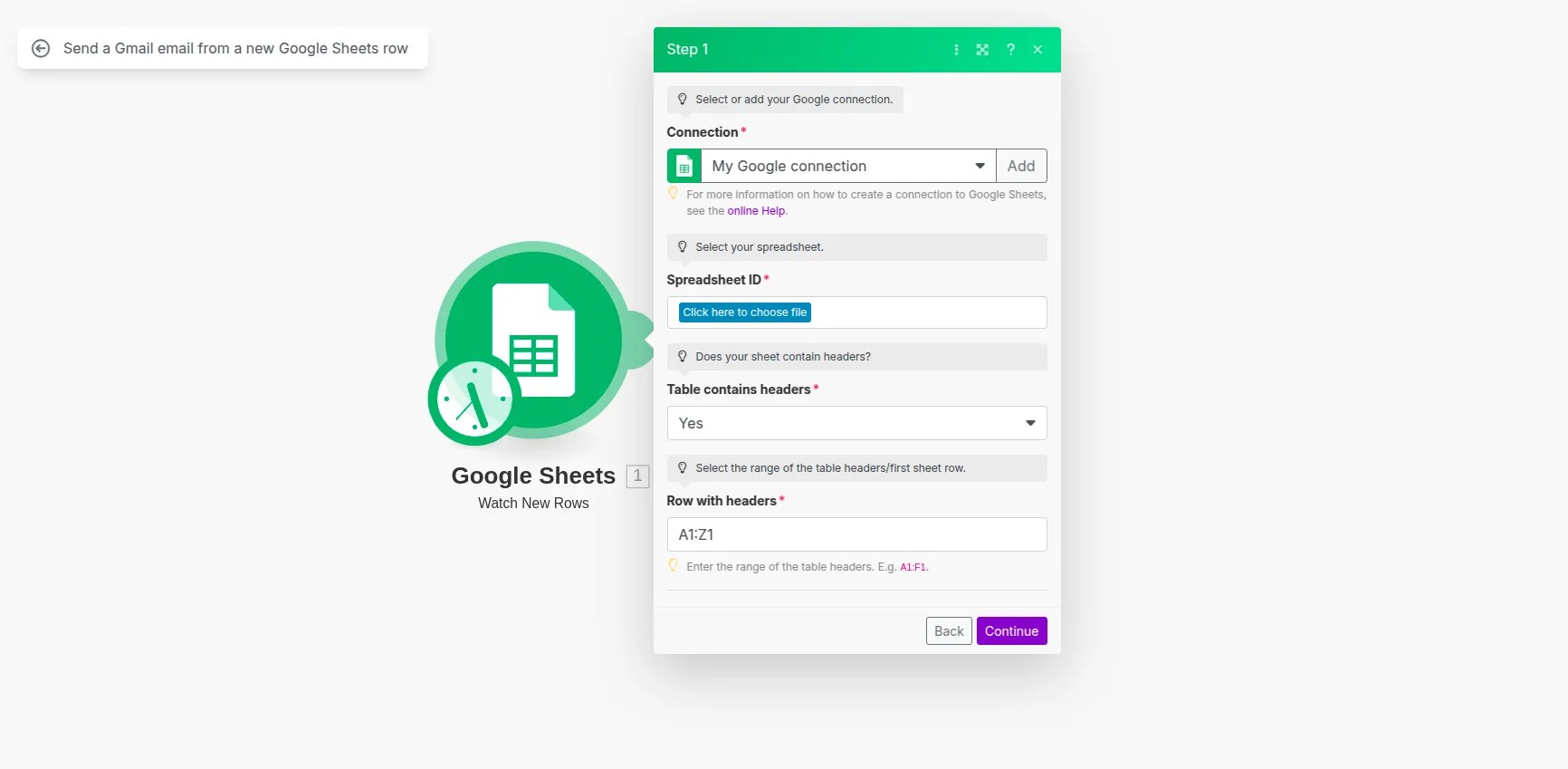This screenshot has height=769, width=1568.
Task: Click the Continue button
Action: [1011, 631]
